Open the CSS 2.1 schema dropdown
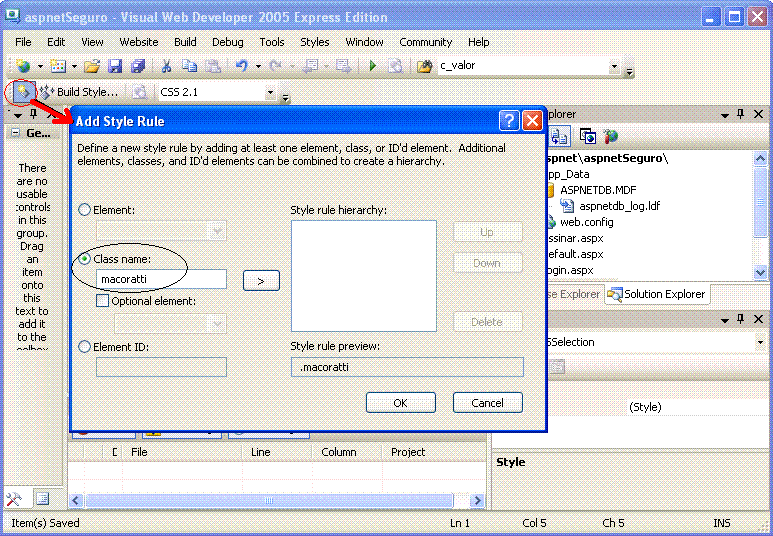773x536 pixels. click(x=270, y=92)
